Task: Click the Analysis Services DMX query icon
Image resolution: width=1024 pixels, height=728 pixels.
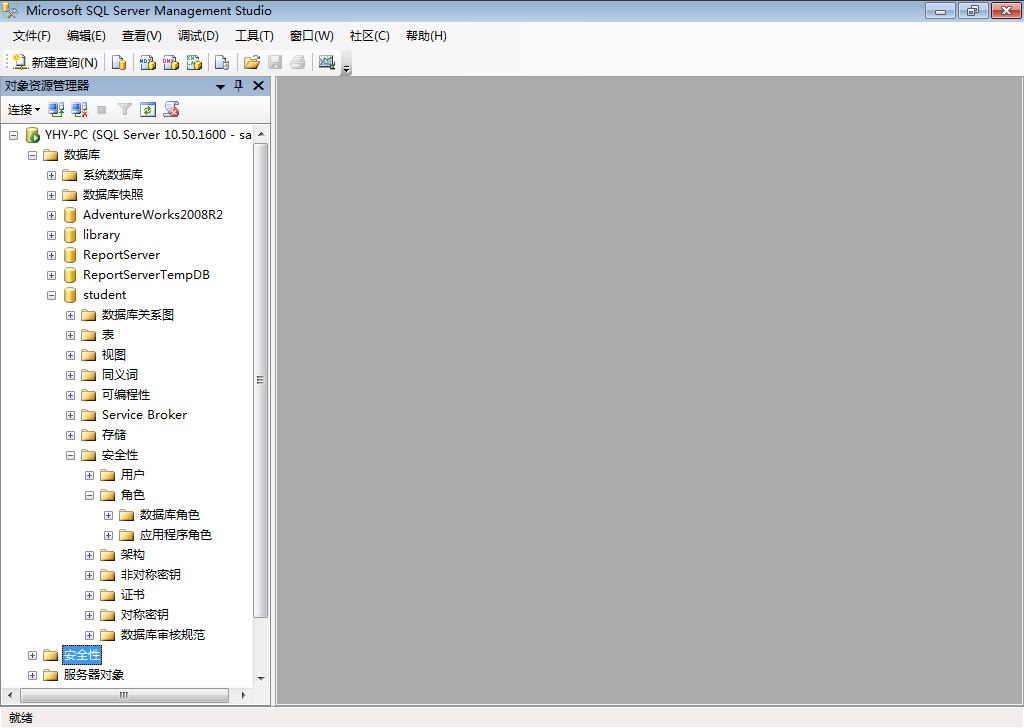Action: [x=171, y=62]
